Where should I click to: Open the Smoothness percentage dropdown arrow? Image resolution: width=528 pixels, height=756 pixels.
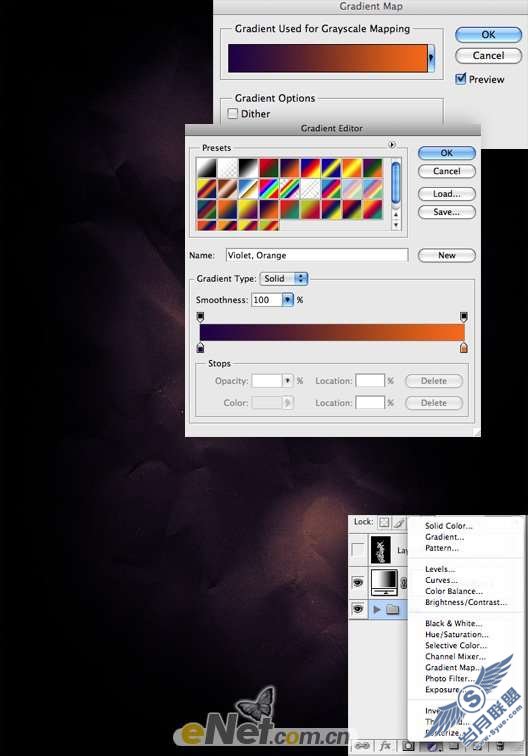point(288,300)
